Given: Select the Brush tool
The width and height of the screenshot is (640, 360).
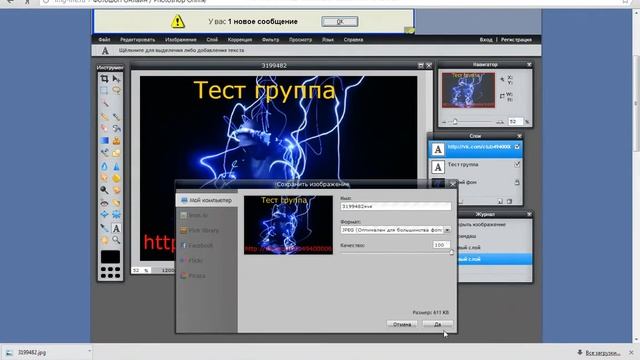Looking at the screenshot, I should coord(116,118).
